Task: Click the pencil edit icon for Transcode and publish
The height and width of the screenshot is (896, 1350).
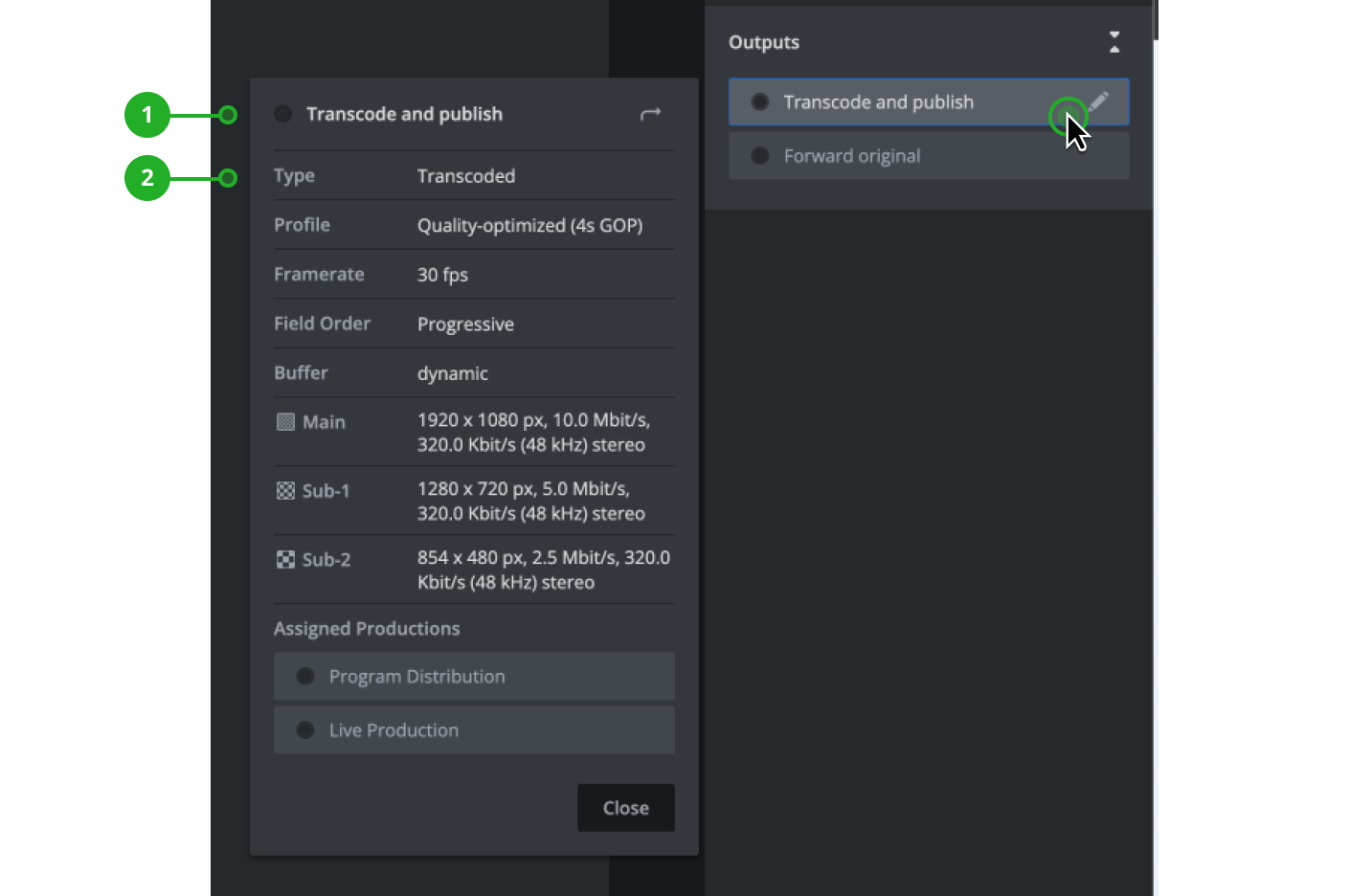Action: pyautogui.click(x=1100, y=101)
